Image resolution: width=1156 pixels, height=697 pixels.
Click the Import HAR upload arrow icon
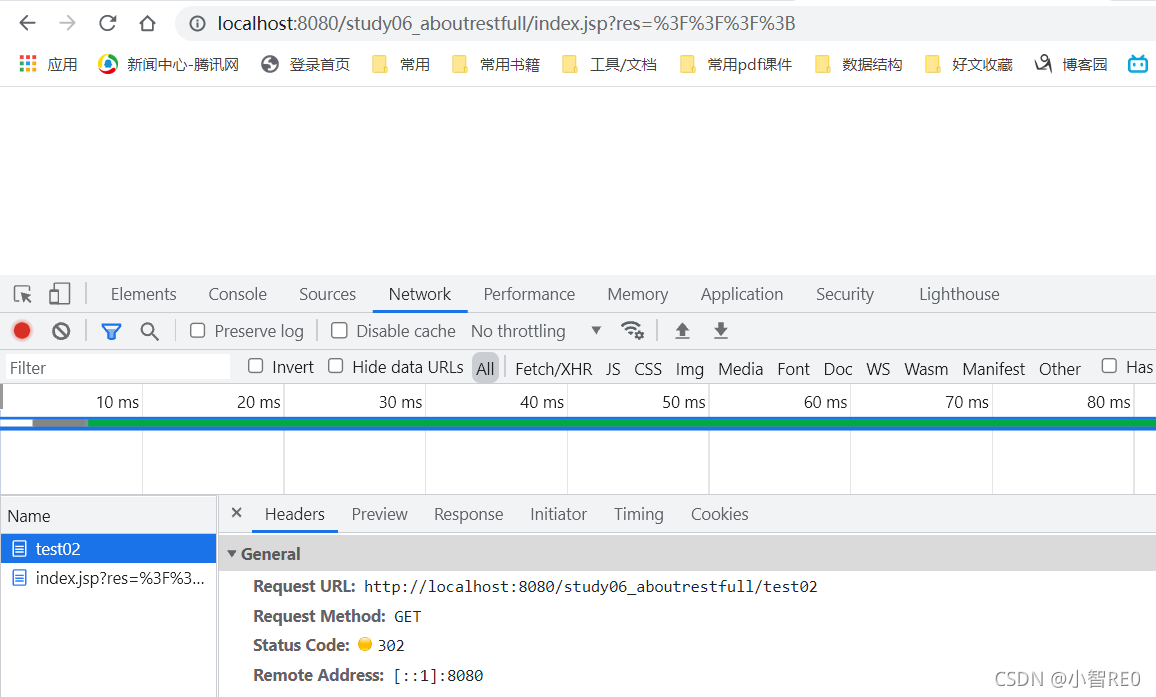tap(683, 330)
